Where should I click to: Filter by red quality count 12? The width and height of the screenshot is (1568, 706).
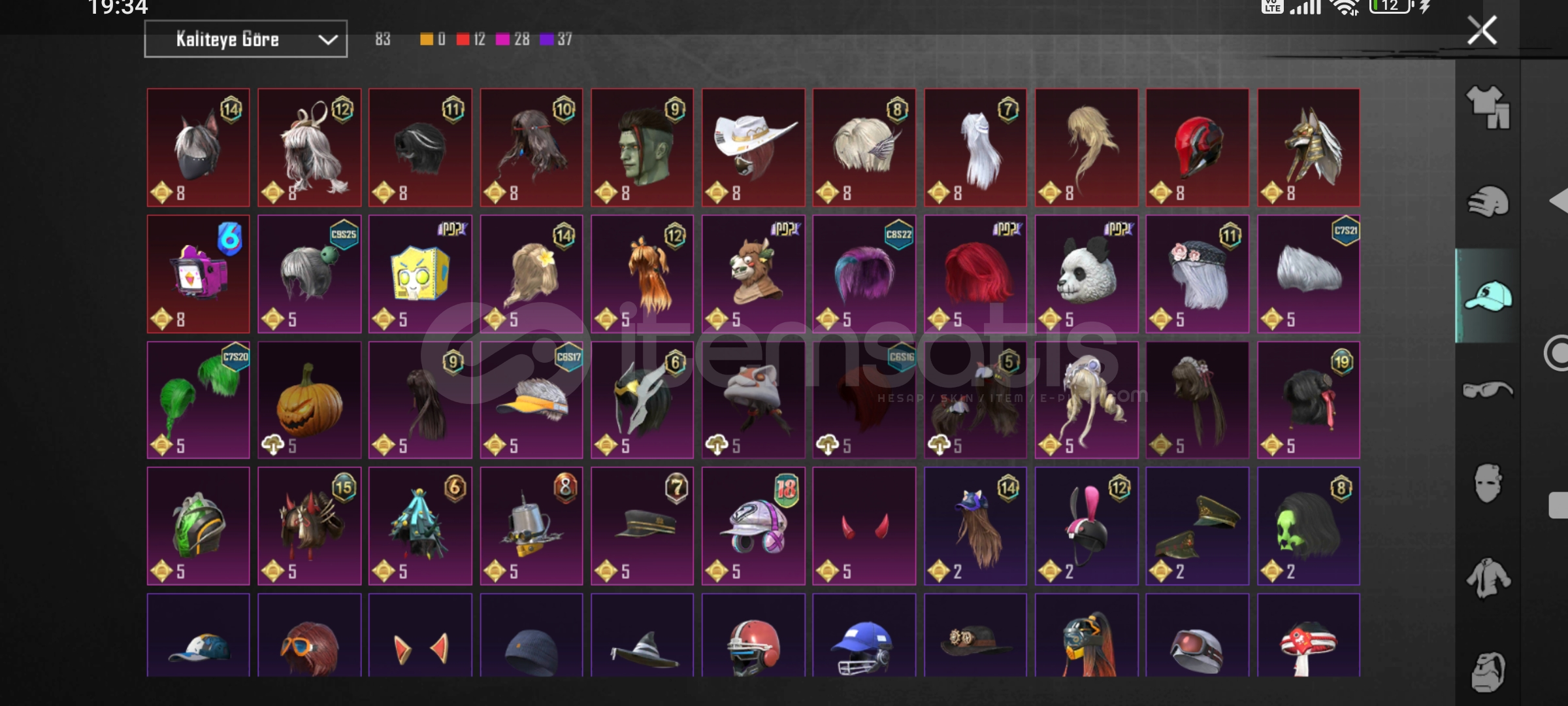click(x=470, y=39)
